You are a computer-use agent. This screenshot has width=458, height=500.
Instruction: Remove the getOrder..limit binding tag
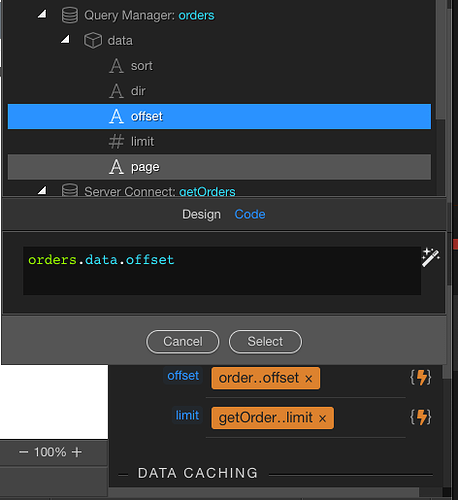(322, 418)
